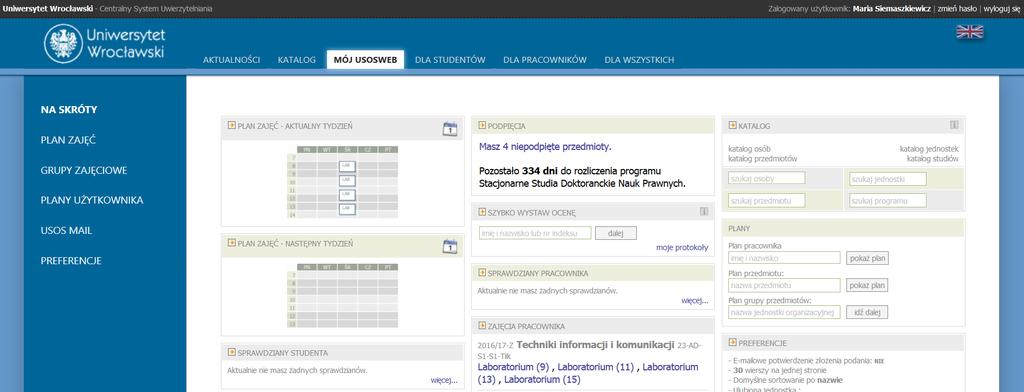This screenshot has height=392, width=1024.
Task: Focus nazwa jednostki organizacyjnej field
Action: [784, 312]
